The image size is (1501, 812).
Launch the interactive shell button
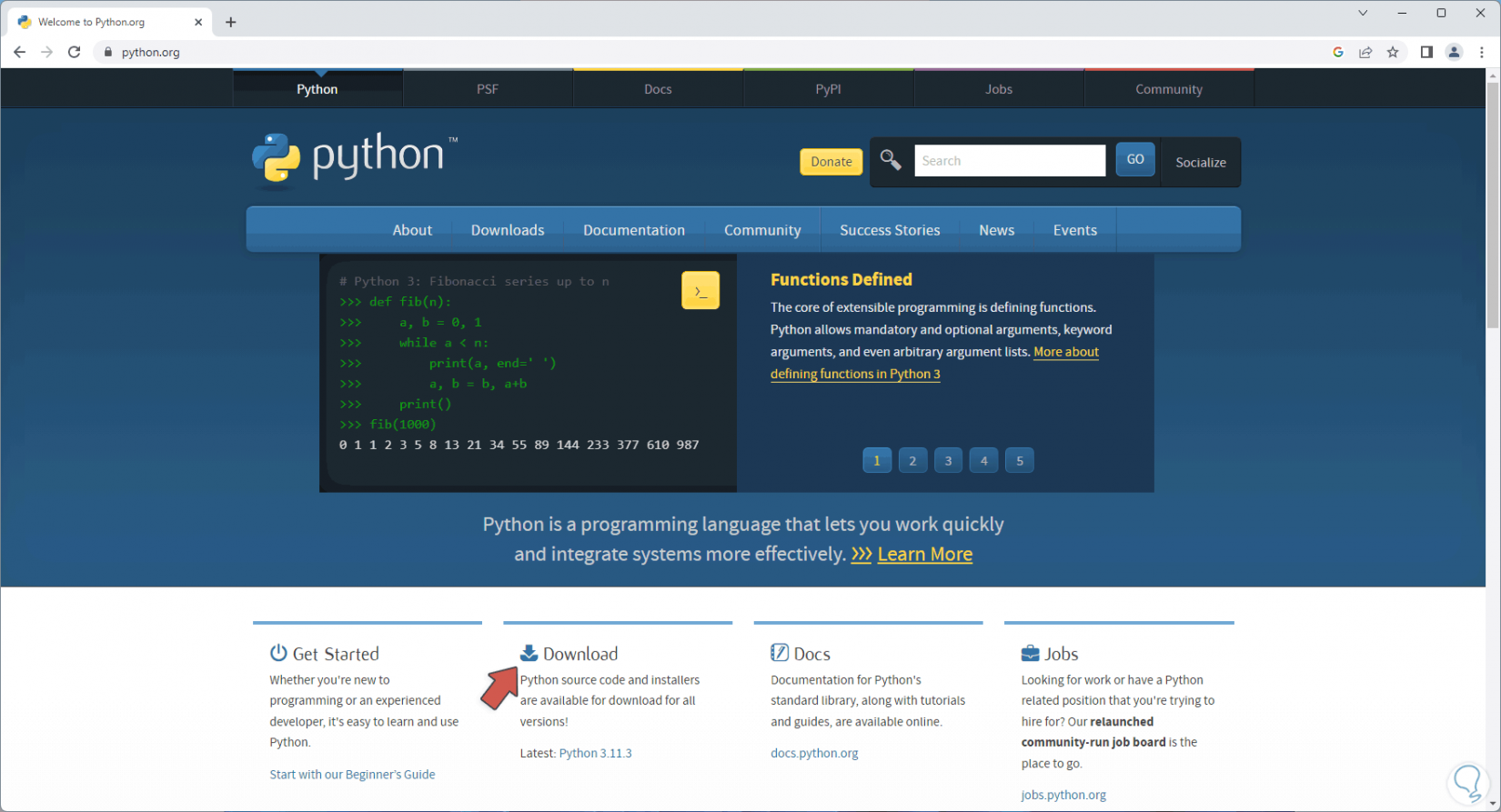click(x=700, y=291)
